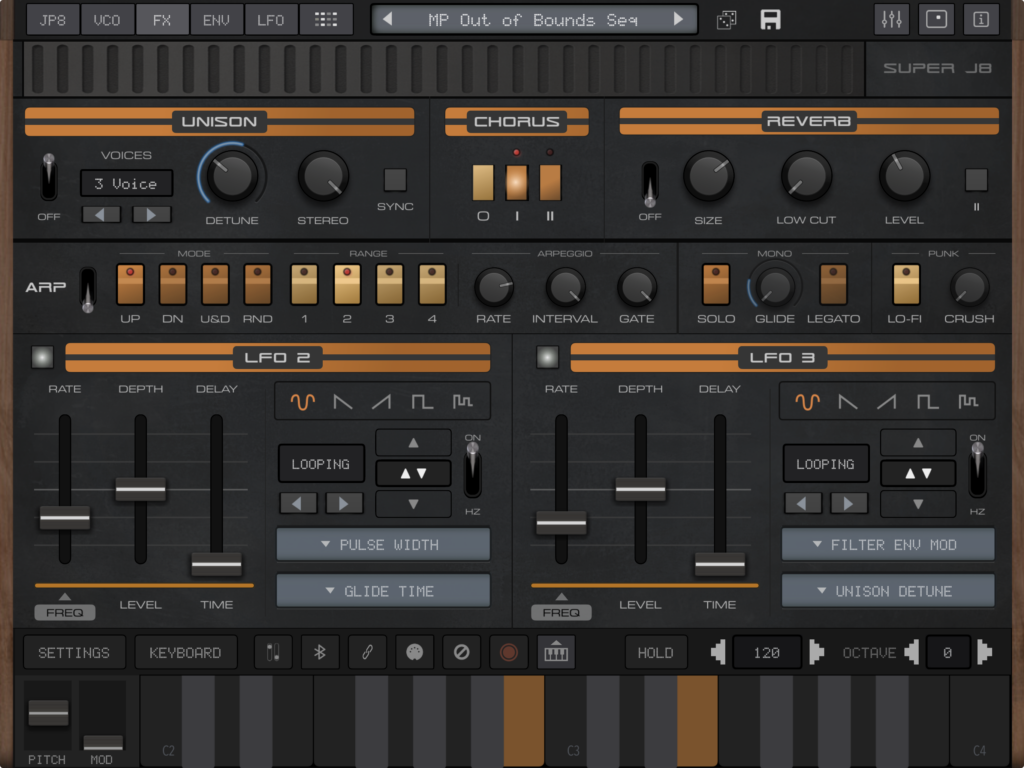Open the PULSE WIDTH destination dropdown
The height and width of the screenshot is (768, 1024).
click(x=383, y=544)
